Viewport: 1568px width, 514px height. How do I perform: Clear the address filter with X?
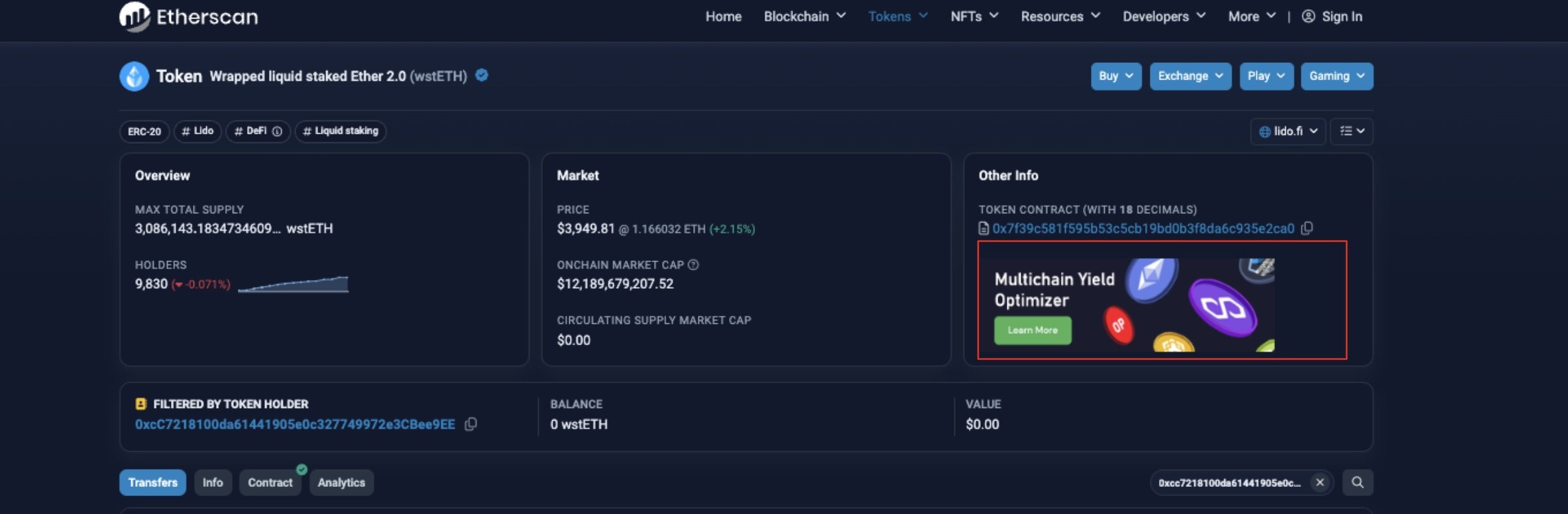1319,482
